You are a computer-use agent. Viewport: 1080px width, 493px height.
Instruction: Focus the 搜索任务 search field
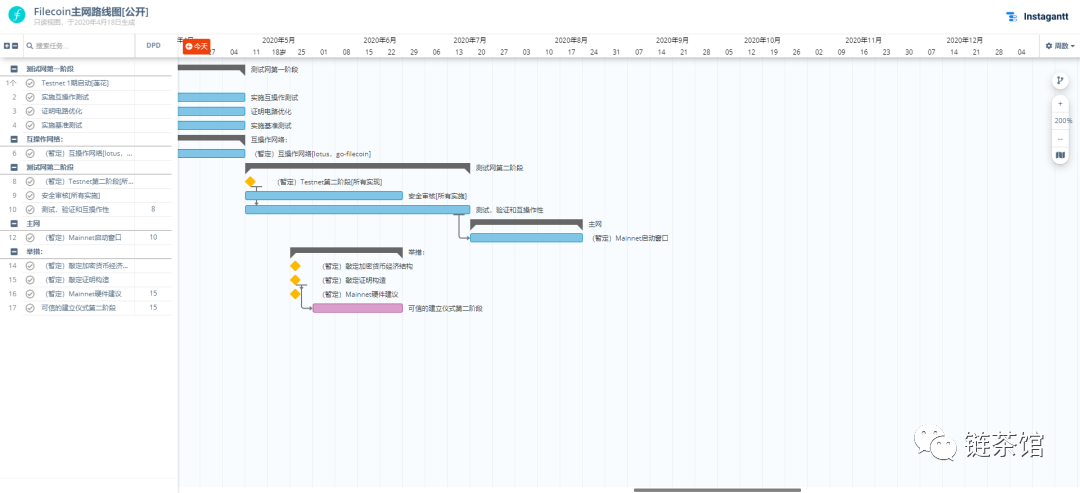79,46
